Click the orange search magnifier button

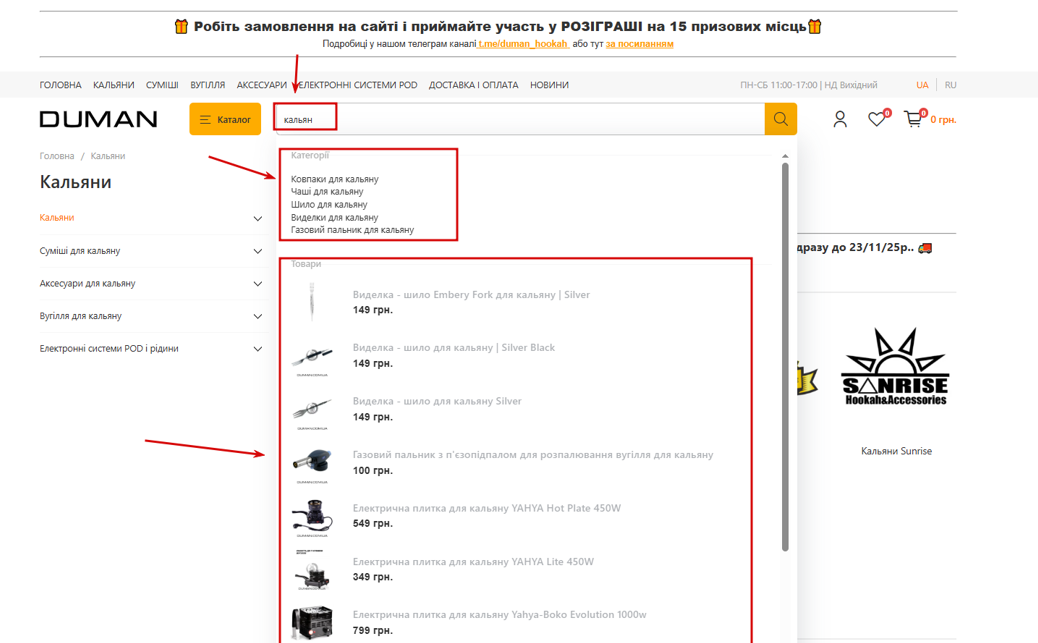(780, 119)
